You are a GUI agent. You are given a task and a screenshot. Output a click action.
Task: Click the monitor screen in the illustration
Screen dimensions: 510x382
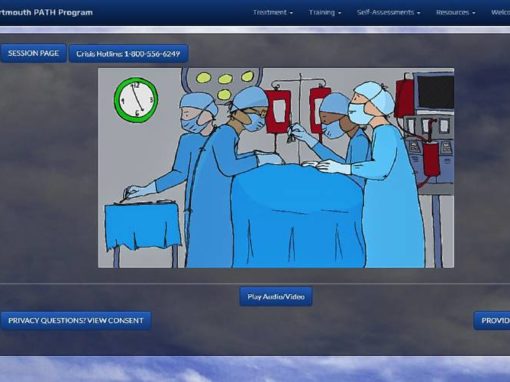435,91
